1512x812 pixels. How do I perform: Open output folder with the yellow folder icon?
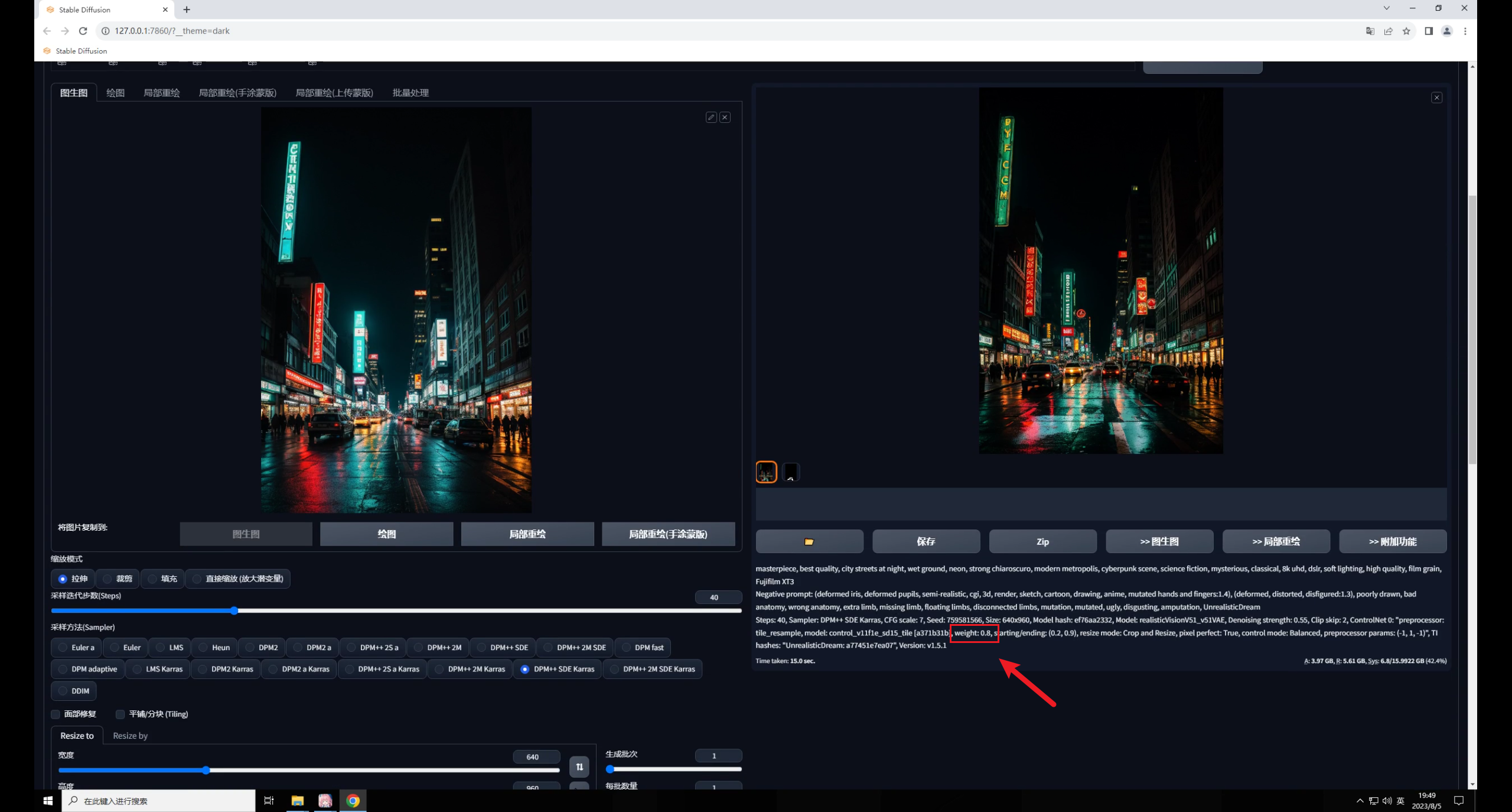tap(809, 541)
